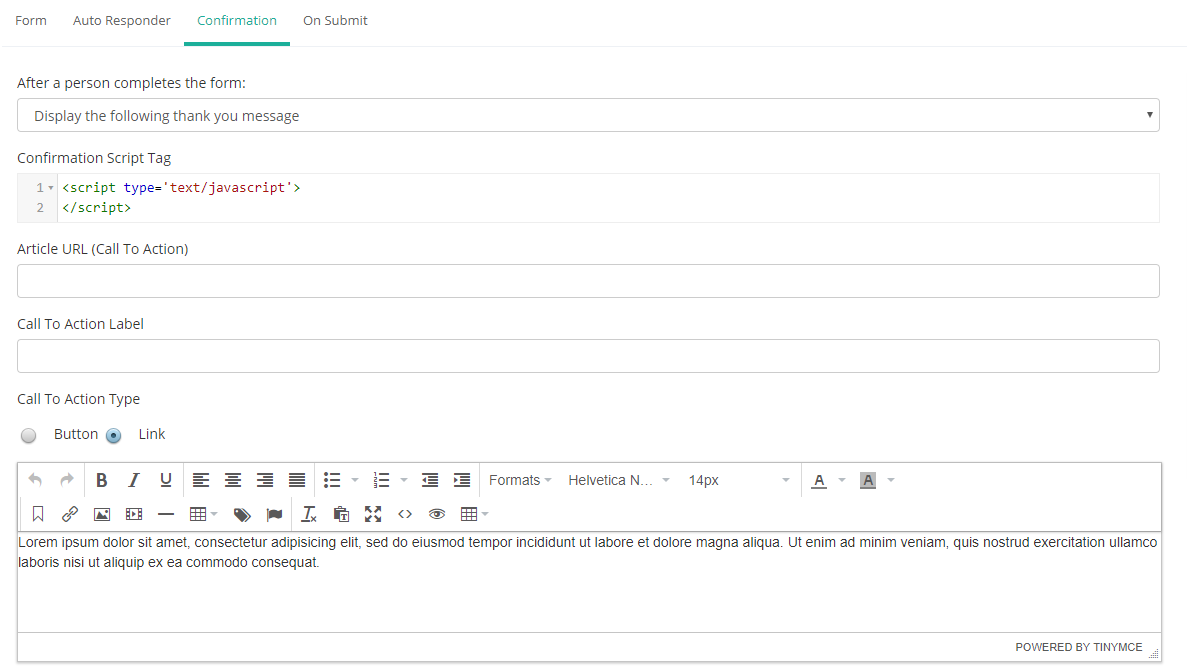Align text left
Screen dimensions: 1187x671
point(201,480)
